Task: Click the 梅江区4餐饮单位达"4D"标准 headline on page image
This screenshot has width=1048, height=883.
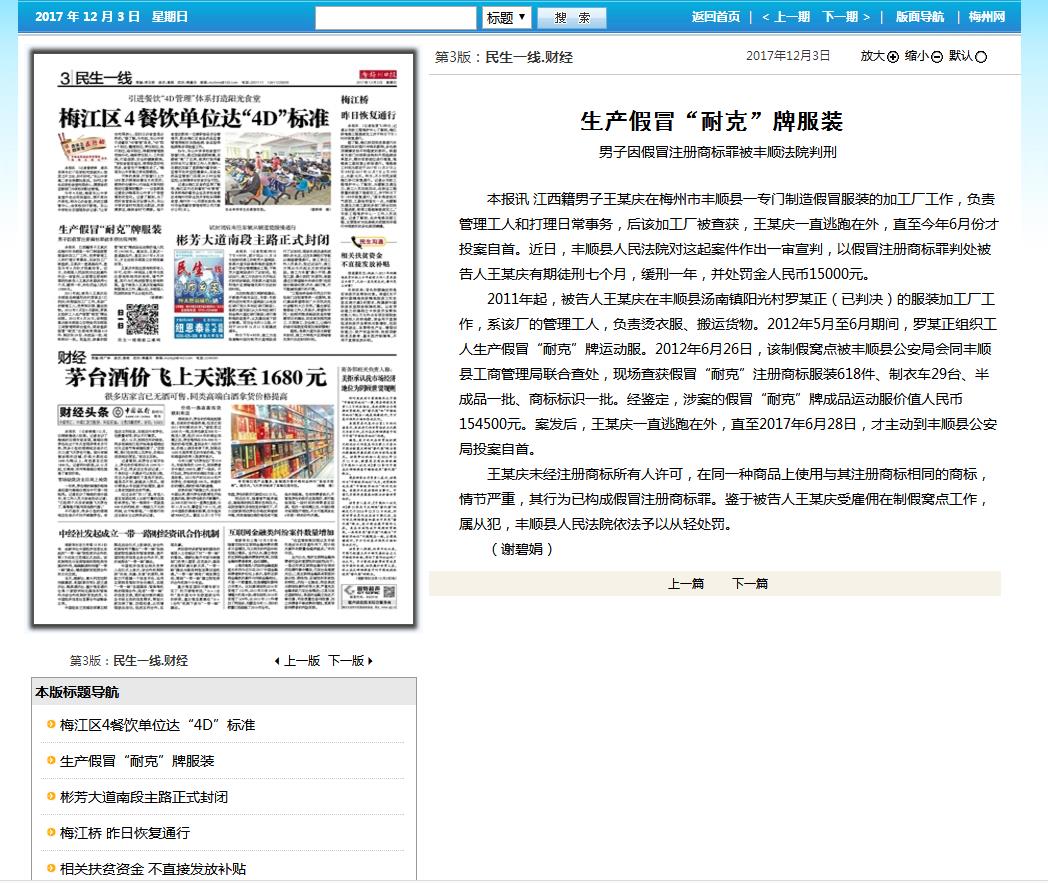Action: click(194, 118)
